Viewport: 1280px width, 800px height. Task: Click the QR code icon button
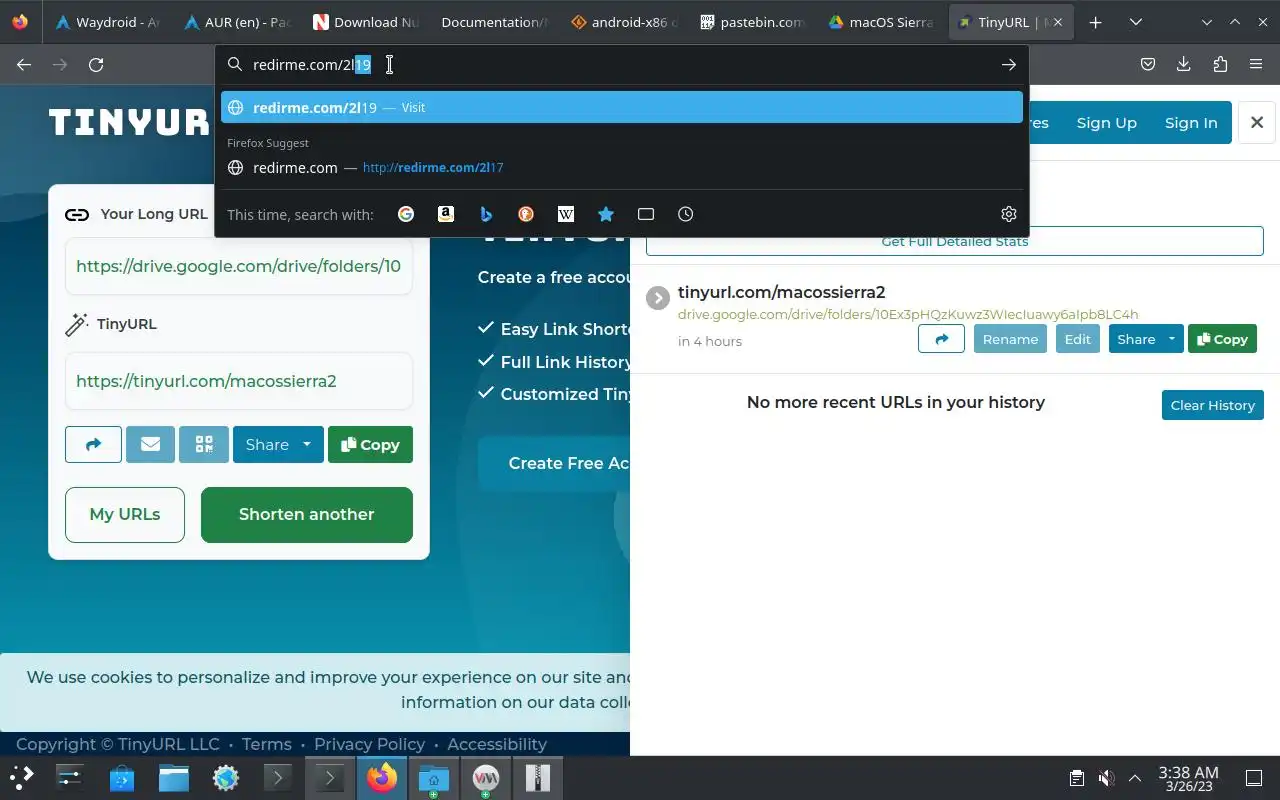204,444
